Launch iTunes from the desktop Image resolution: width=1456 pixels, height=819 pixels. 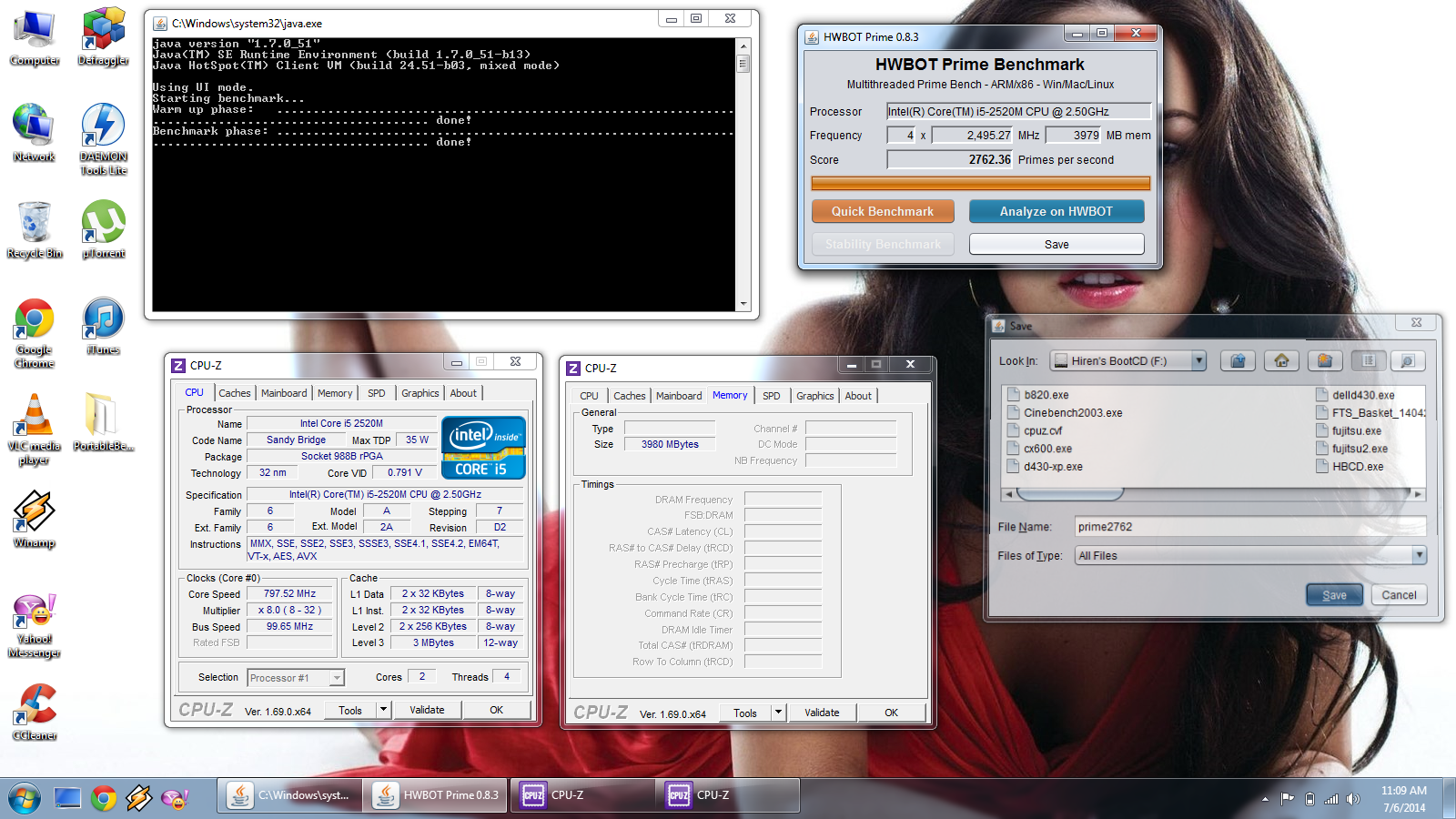[x=103, y=327]
